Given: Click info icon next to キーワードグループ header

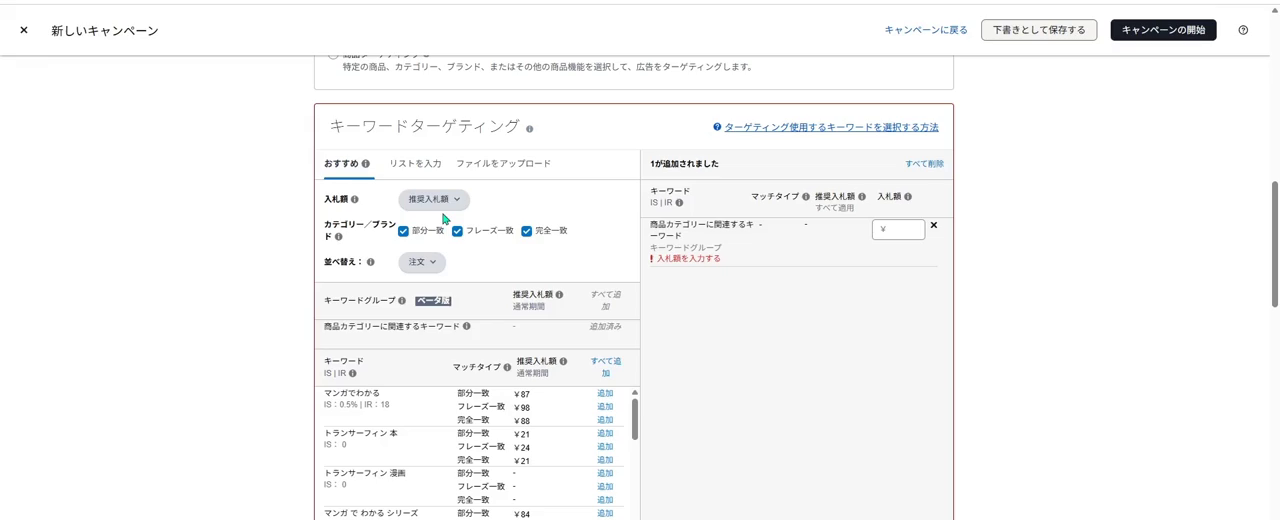Looking at the screenshot, I should pyautogui.click(x=402, y=301).
